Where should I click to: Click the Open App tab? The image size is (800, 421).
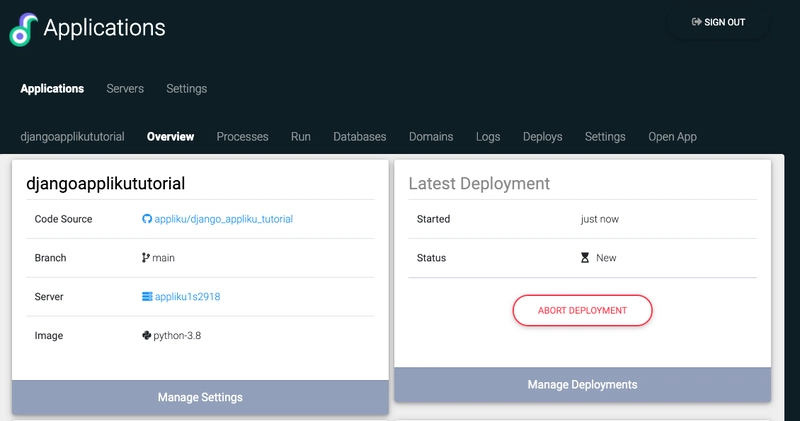(x=672, y=137)
